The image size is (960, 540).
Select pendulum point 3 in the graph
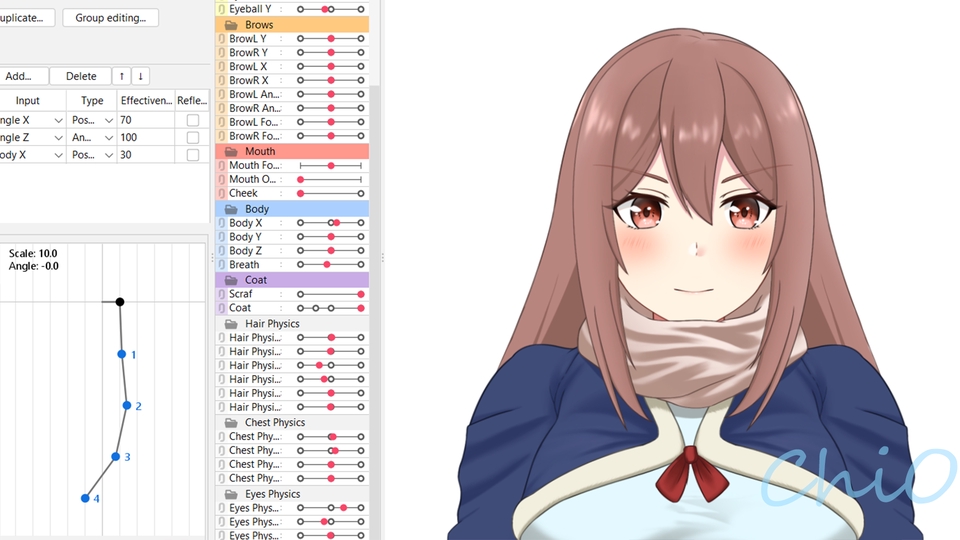[x=116, y=457]
